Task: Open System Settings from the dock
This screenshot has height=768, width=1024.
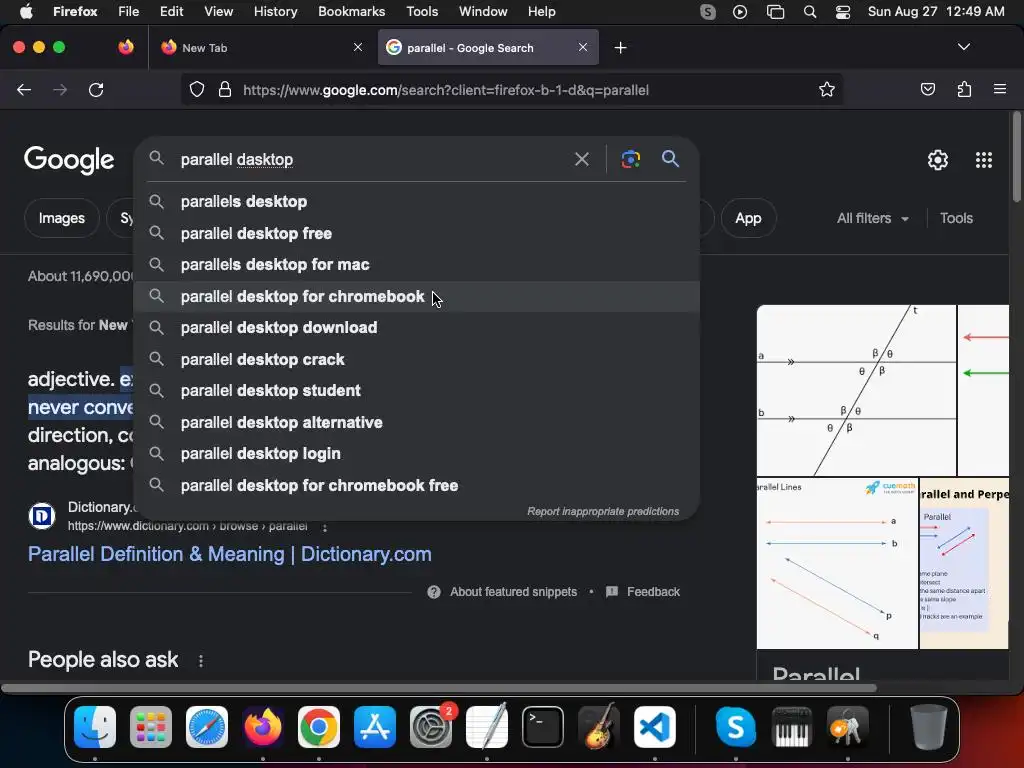Action: [x=431, y=727]
